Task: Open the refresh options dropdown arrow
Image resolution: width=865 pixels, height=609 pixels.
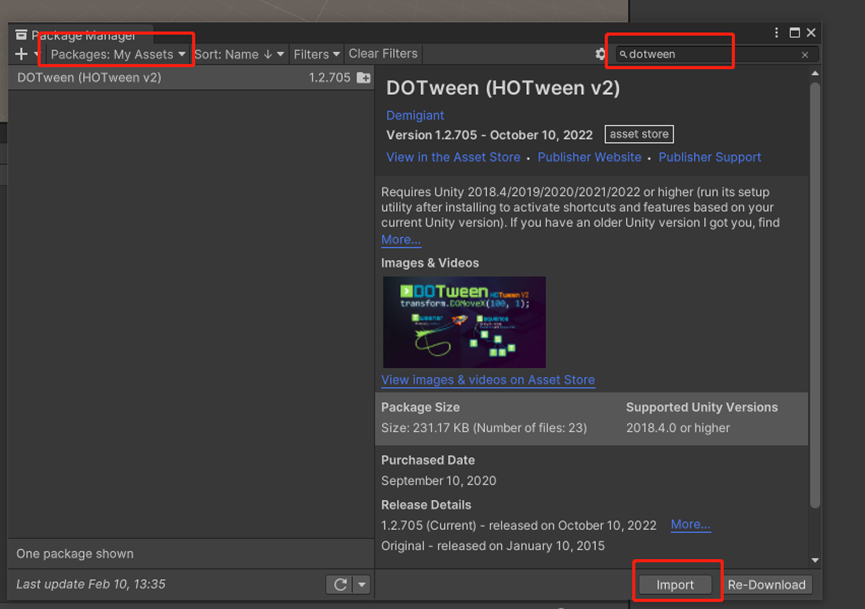Action: (362, 584)
